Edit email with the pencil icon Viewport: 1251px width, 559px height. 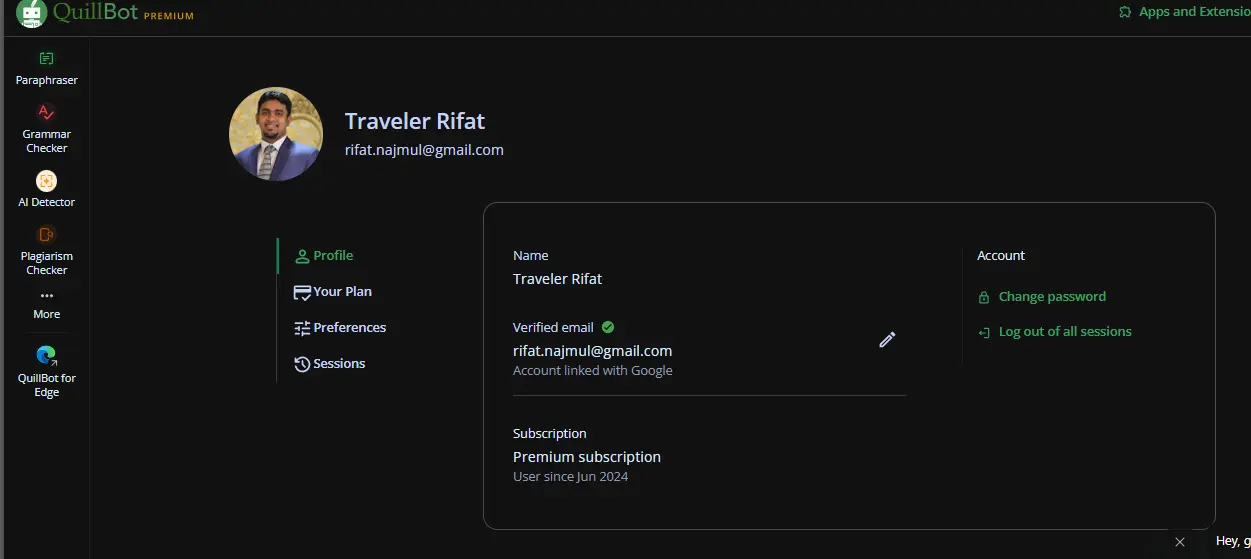pos(887,340)
